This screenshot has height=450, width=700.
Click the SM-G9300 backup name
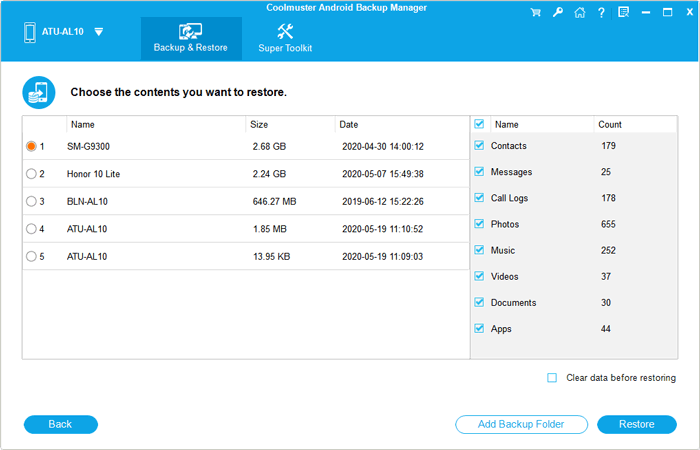pos(88,146)
